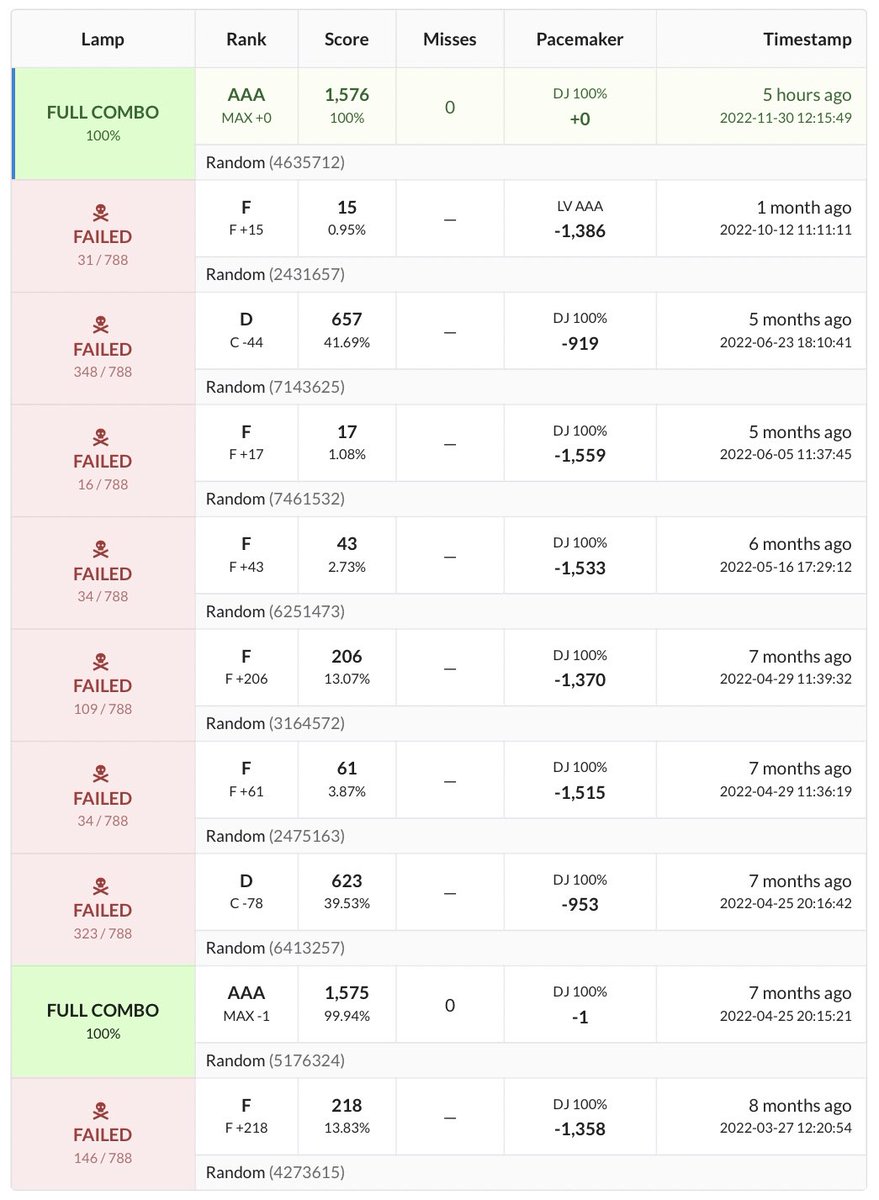Click the skull icon above FAILED 146 / 788
This screenshot has height=1200, width=879.
click(103, 1110)
